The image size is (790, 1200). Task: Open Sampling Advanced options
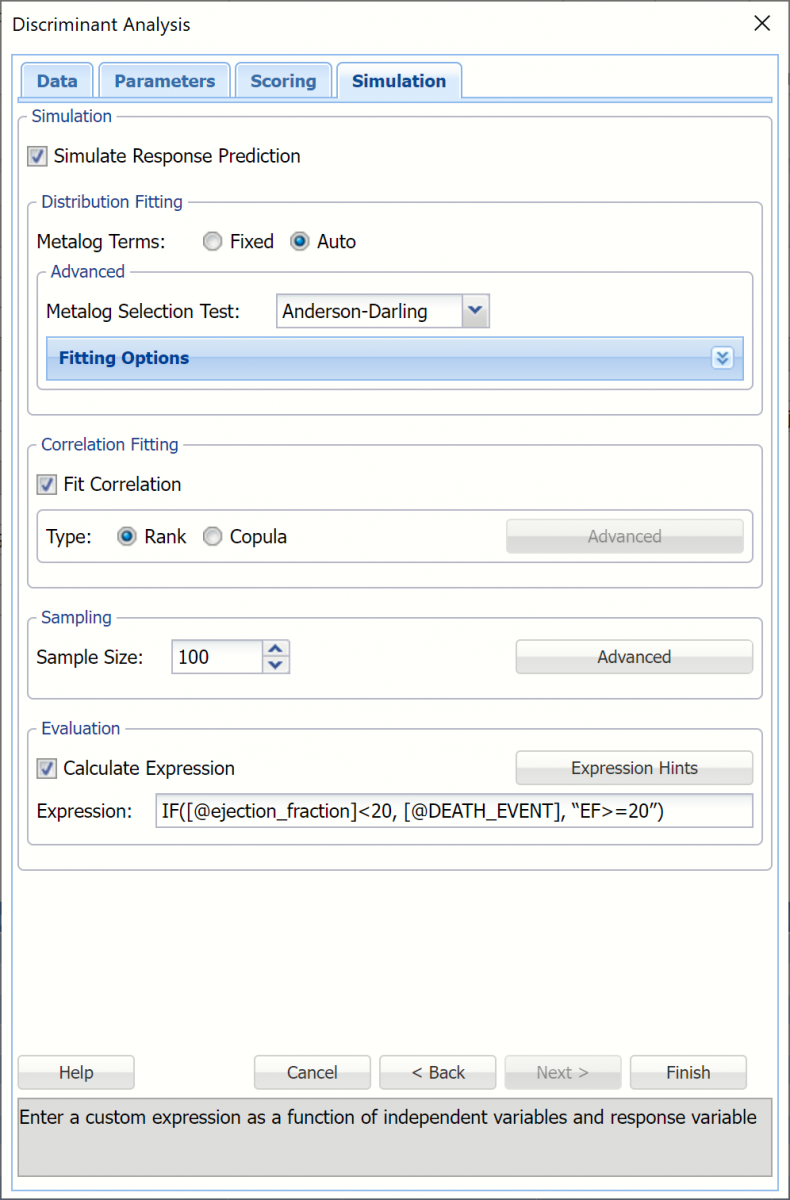click(x=634, y=657)
